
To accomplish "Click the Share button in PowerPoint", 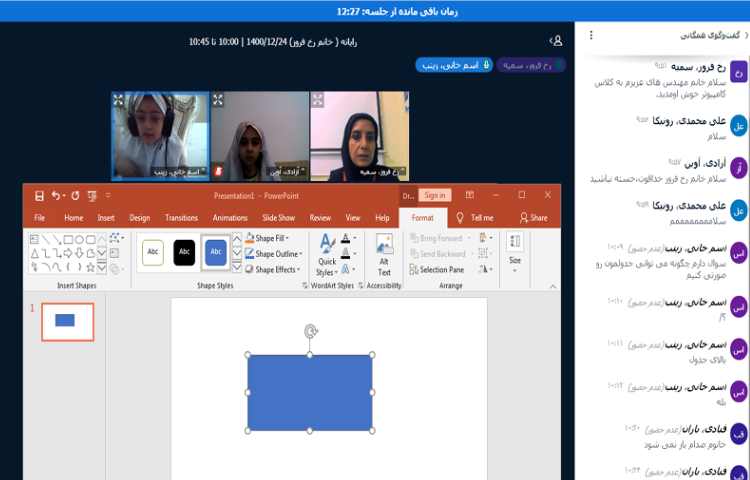I will click(x=534, y=218).
